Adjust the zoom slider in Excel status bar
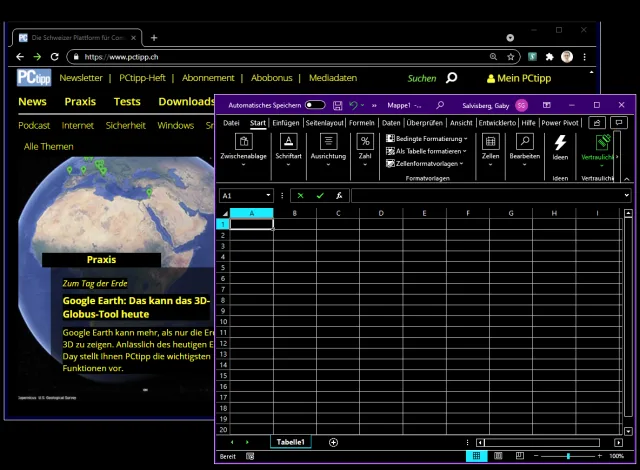The image size is (640, 470). coord(568,456)
